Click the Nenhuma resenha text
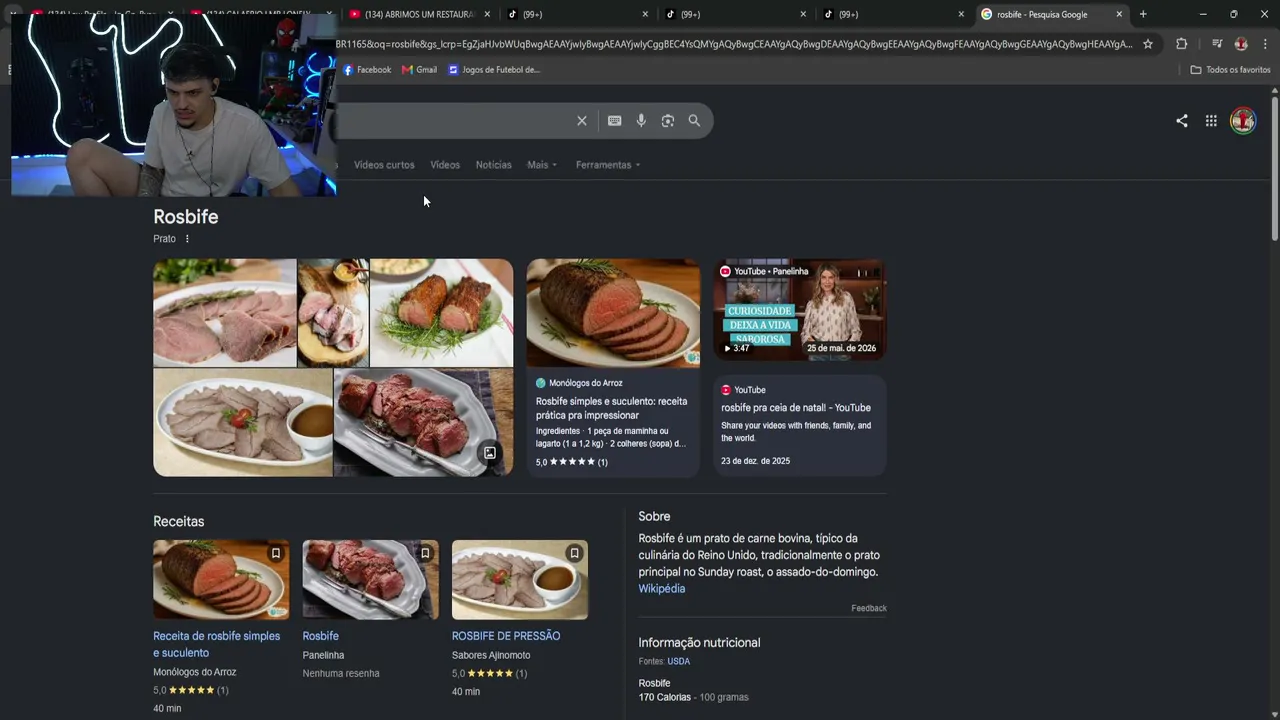Screen dimensions: 1280x720 341,674
